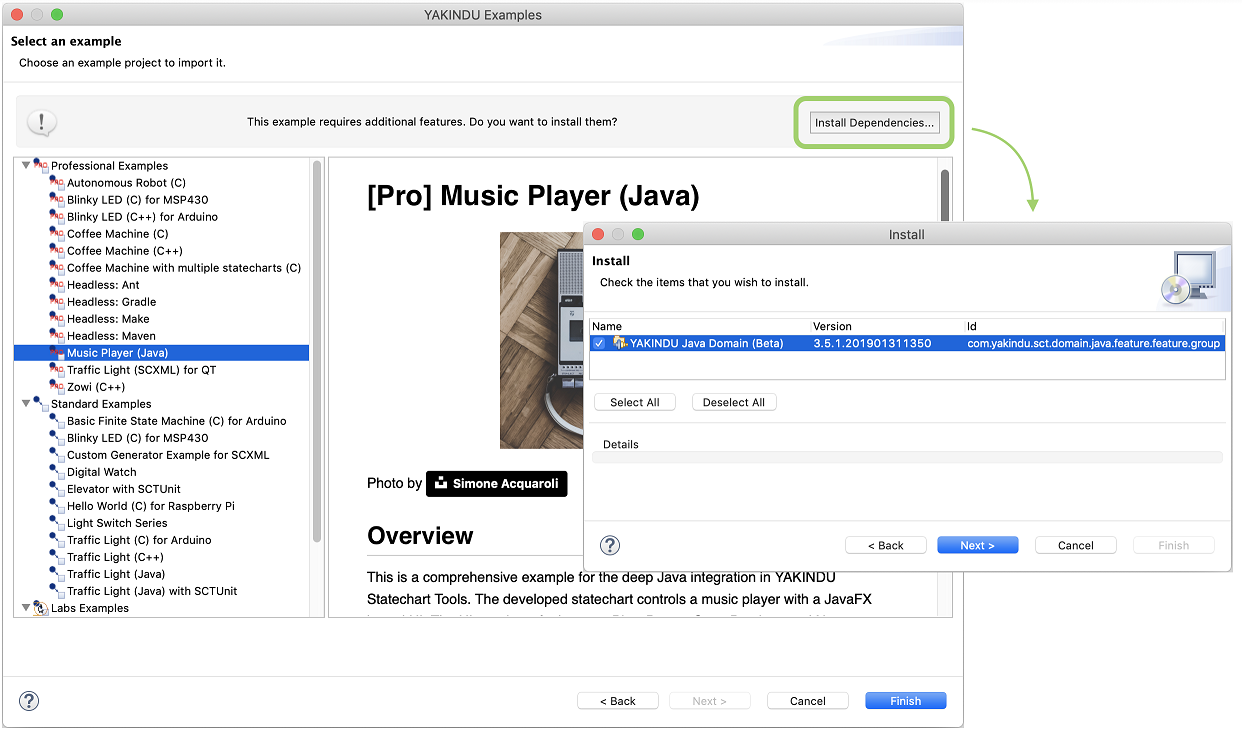
Task: Click the Hello World (C) for Raspberry Pi icon
Action: (x=57, y=506)
